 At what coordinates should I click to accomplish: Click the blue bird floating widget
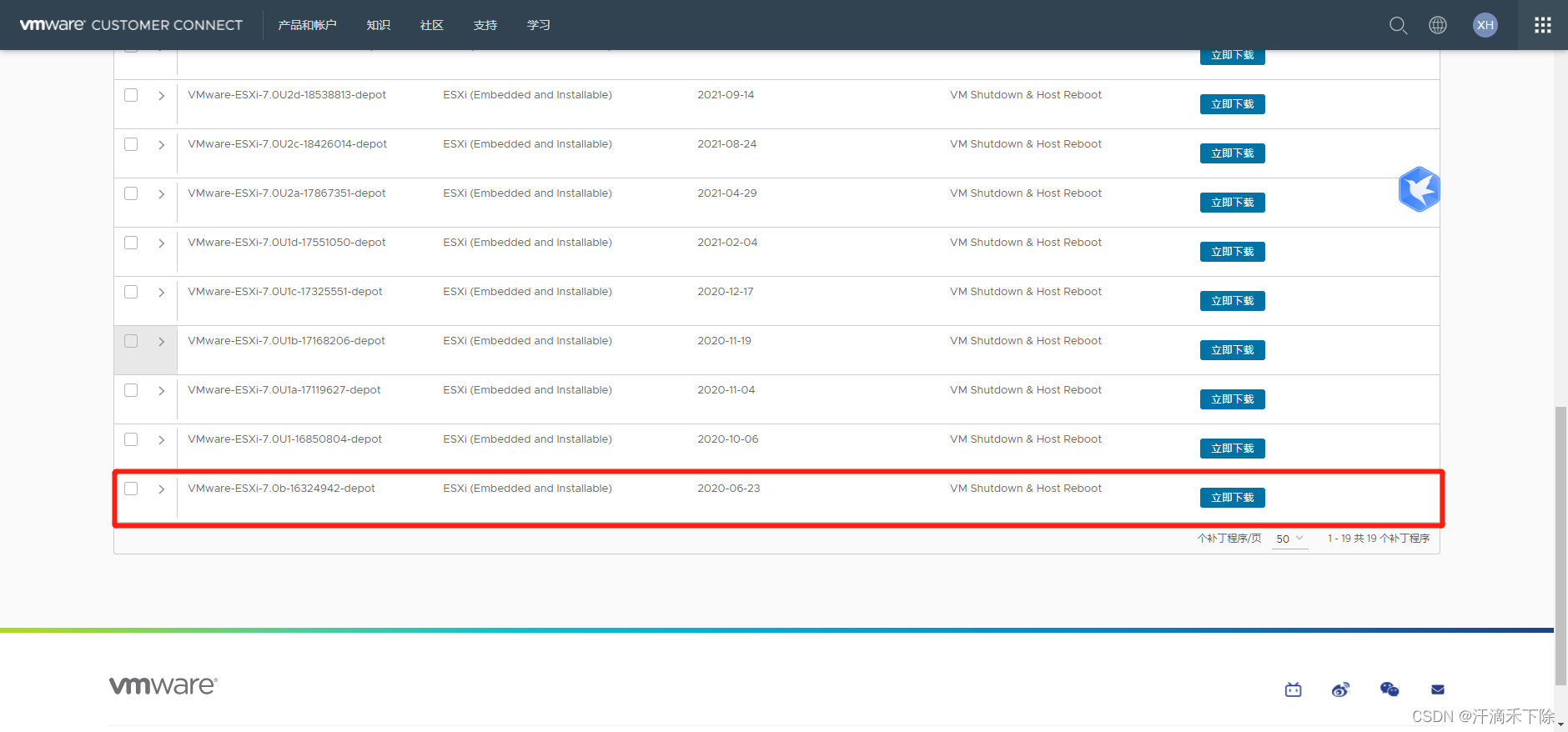coord(1419,189)
